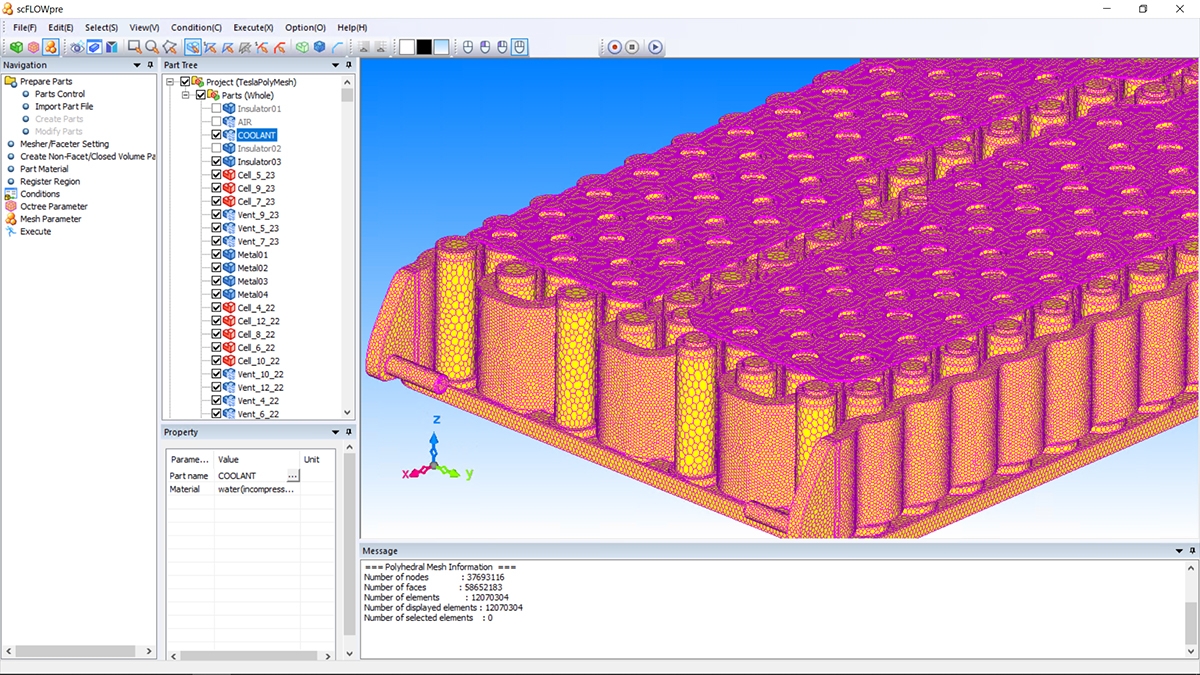The width and height of the screenshot is (1200, 675).
Task: Enable the Insulator01 part checkbox
Action: point(216,108)
